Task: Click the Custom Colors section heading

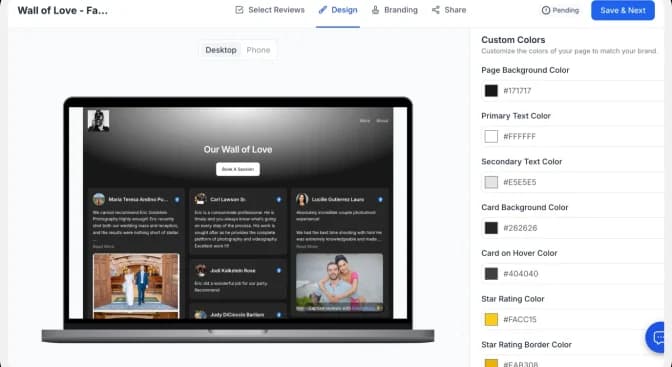Action: pos(513,40)
